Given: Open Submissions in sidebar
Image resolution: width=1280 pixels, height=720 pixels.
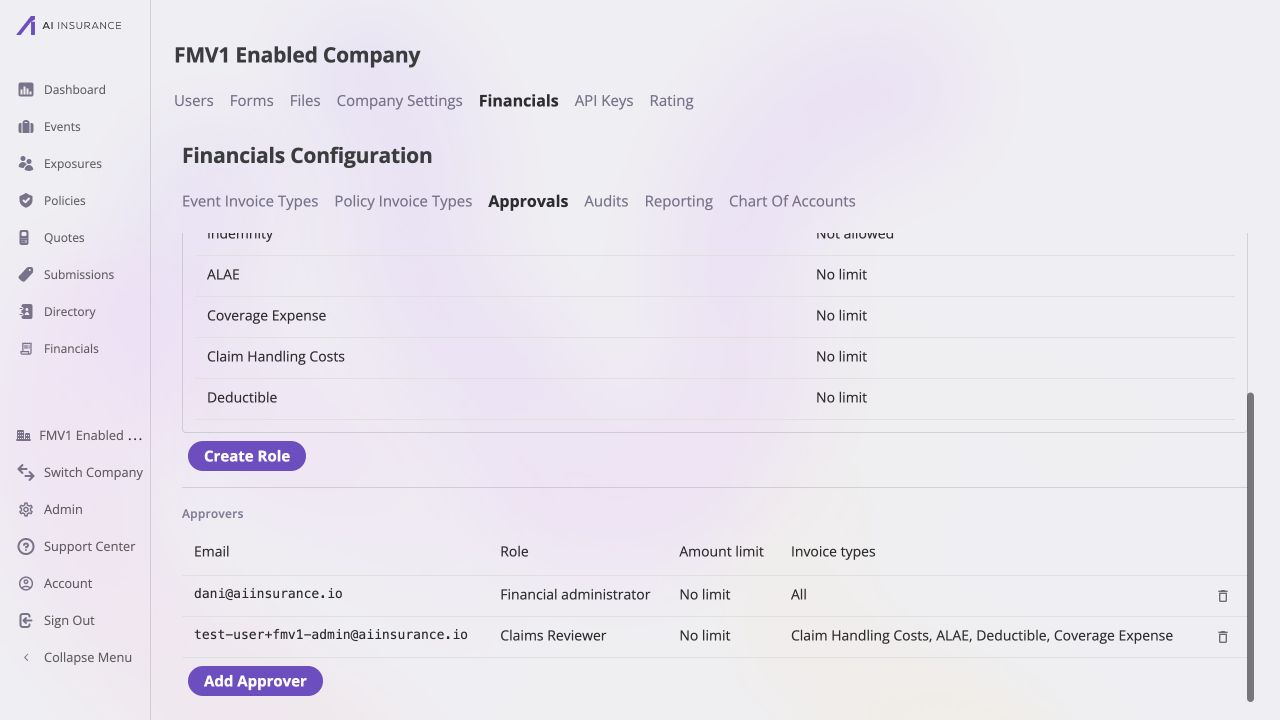Looking at the screenshot, I should tap(79, 275).
